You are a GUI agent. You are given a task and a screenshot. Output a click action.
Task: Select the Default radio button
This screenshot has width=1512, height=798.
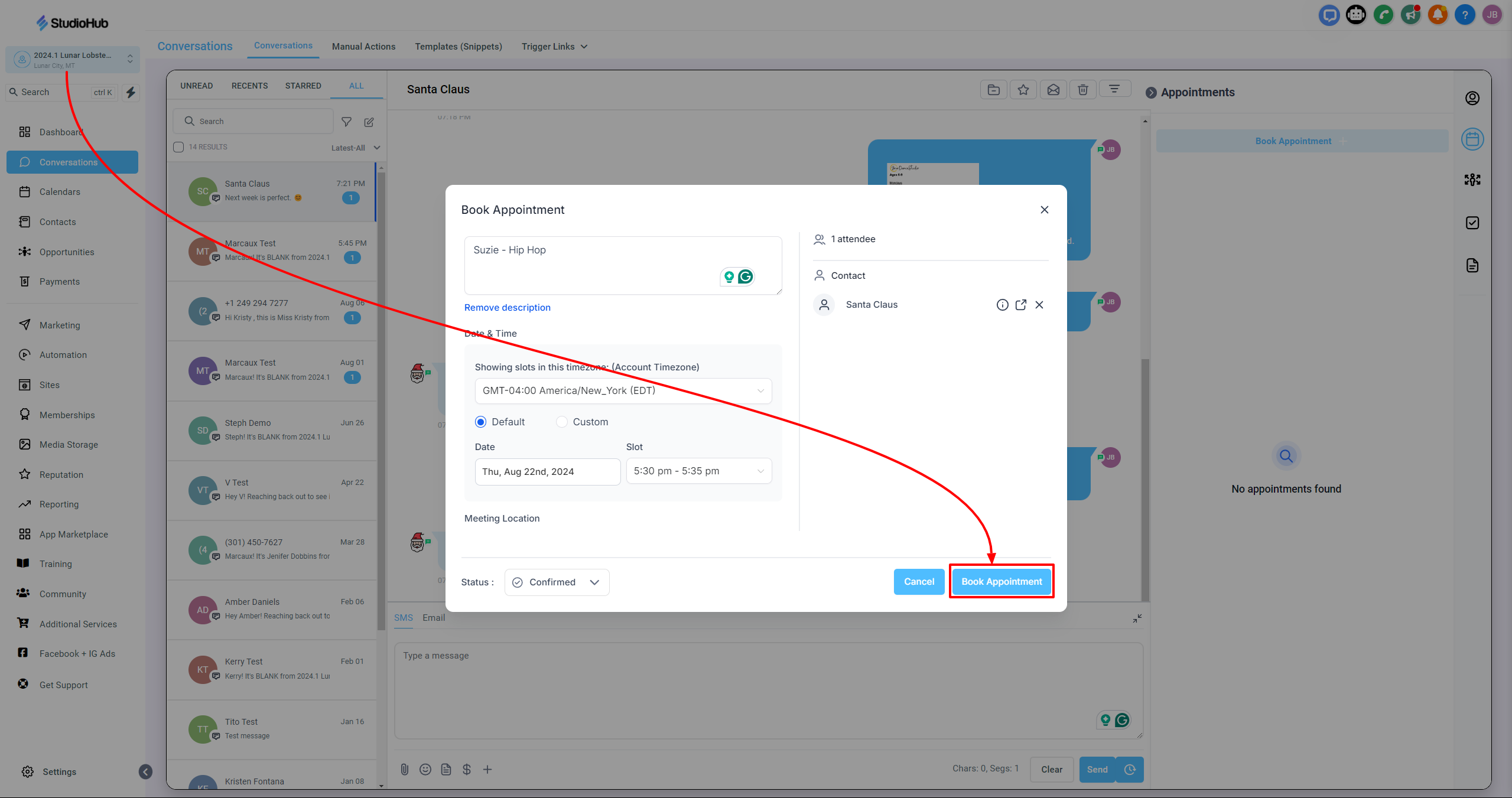481,422
